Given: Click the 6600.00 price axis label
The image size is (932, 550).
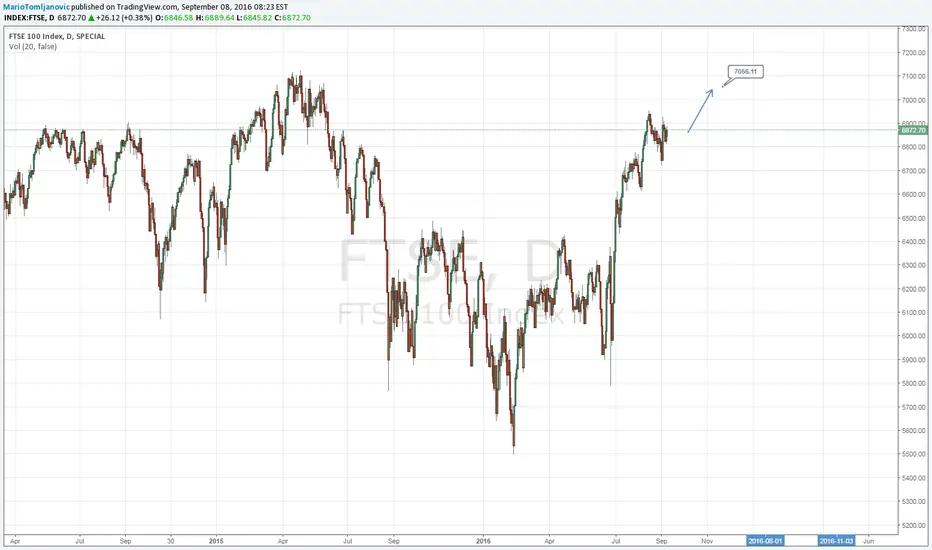Looking at the screenshot, I should [x=914, y=194].
